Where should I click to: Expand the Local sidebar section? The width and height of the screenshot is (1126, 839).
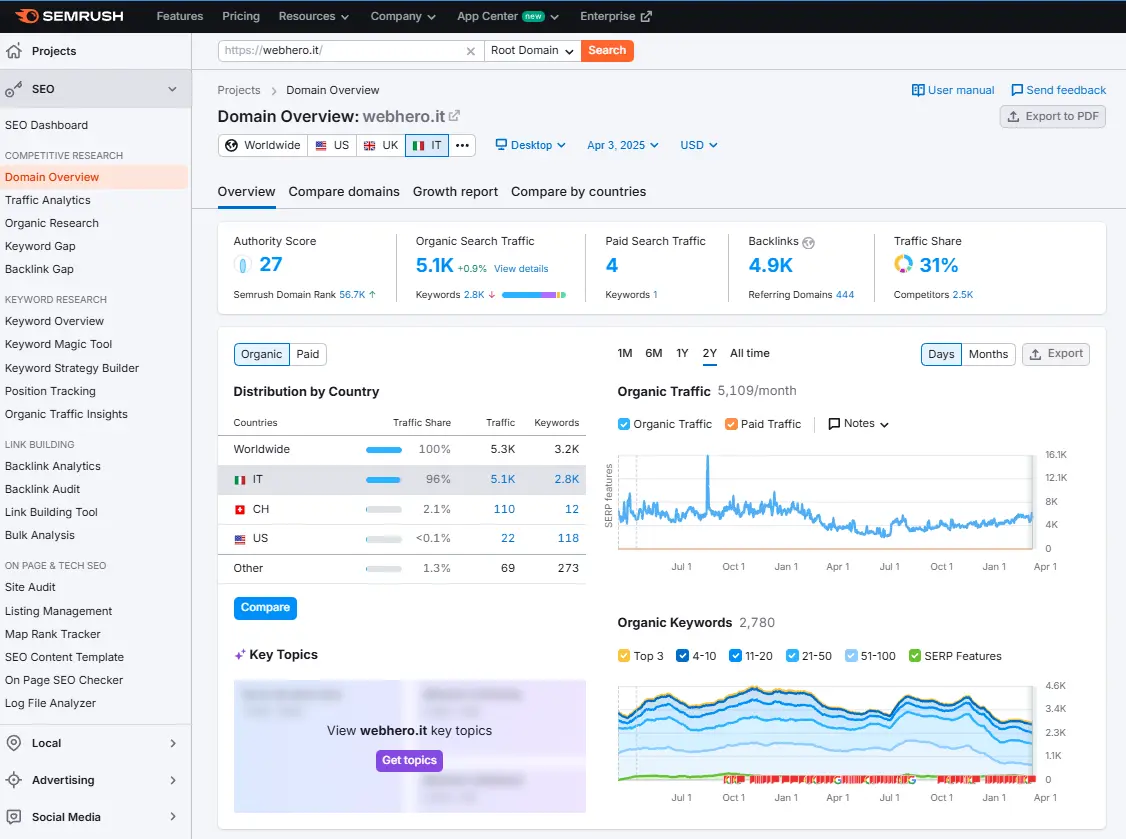(172, 743)
